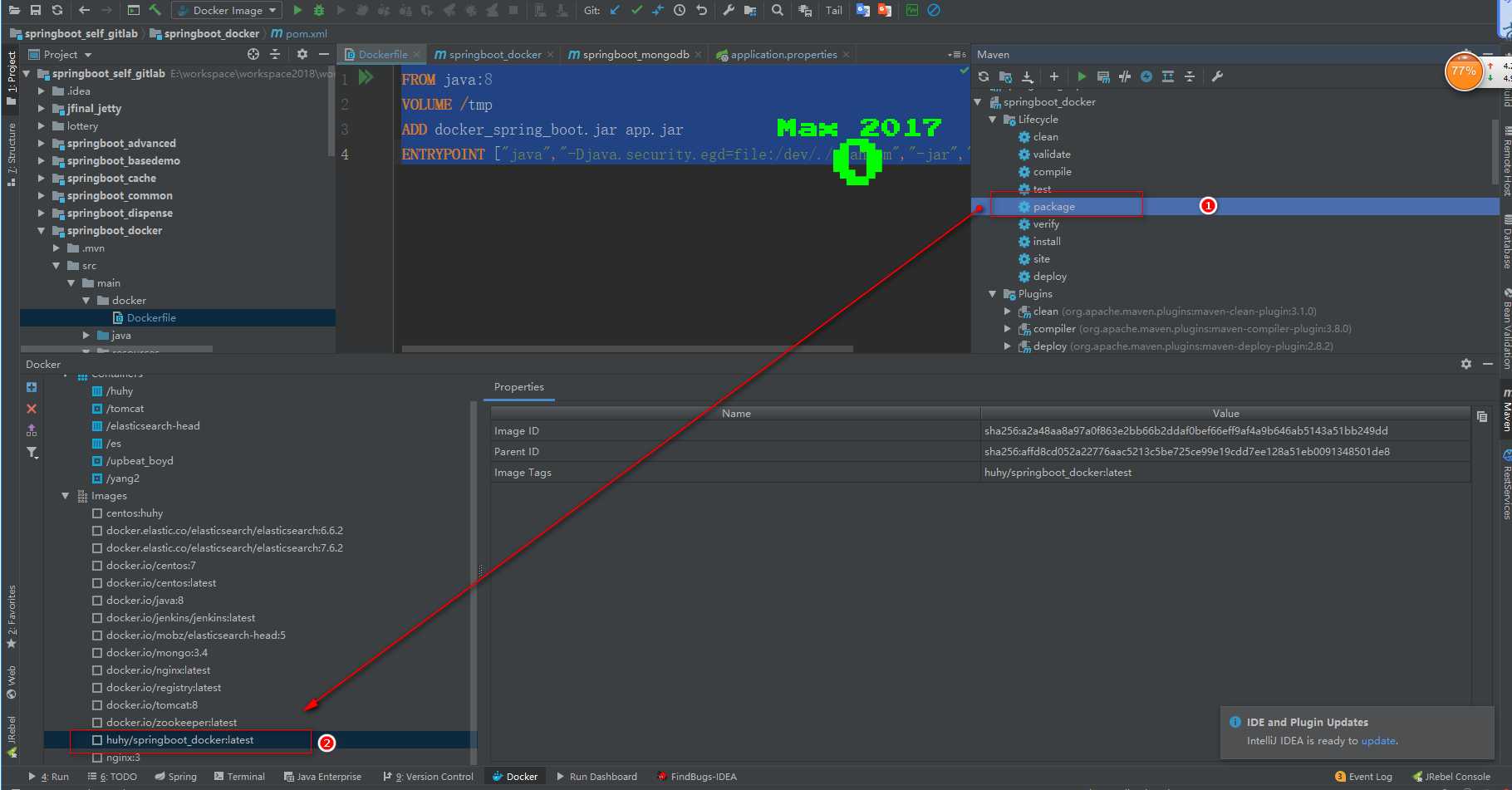Viewport: 1512px width, 790px height.
Task: Collapse the src folder in the Project tree
Action: (56, 266)
